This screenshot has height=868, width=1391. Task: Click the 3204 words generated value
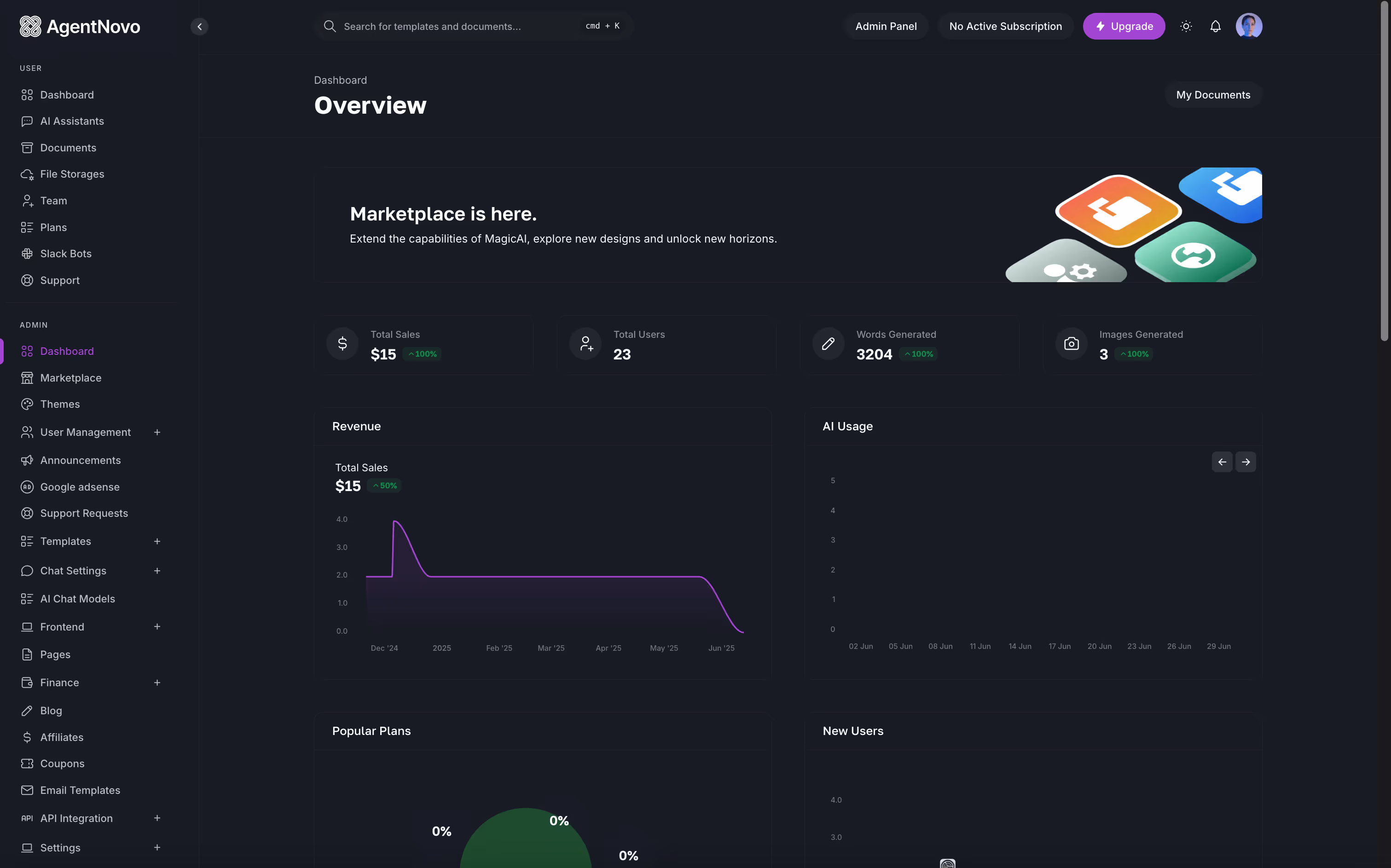(874, 355)
